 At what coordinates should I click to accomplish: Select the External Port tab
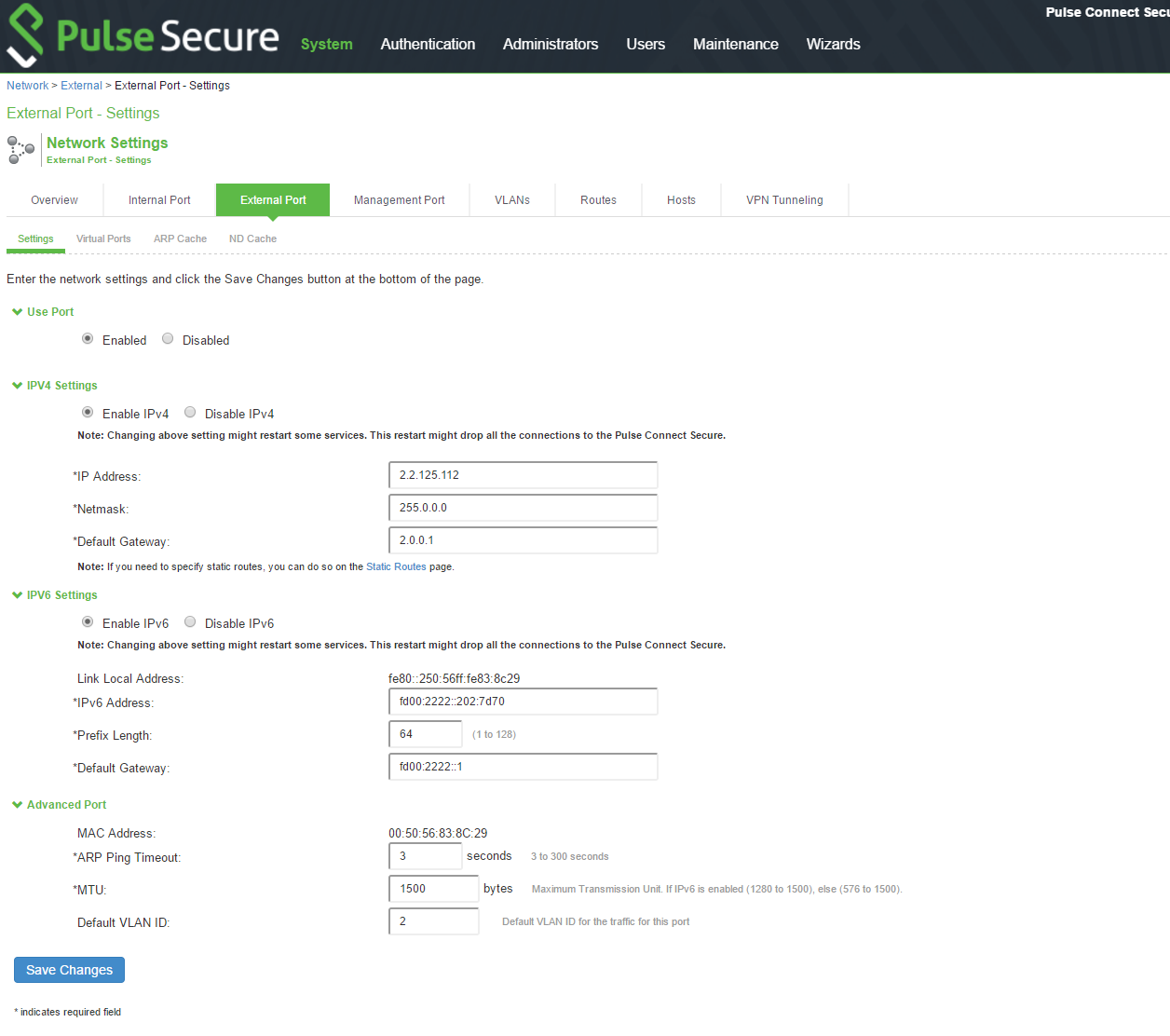[x=273, y=200]
